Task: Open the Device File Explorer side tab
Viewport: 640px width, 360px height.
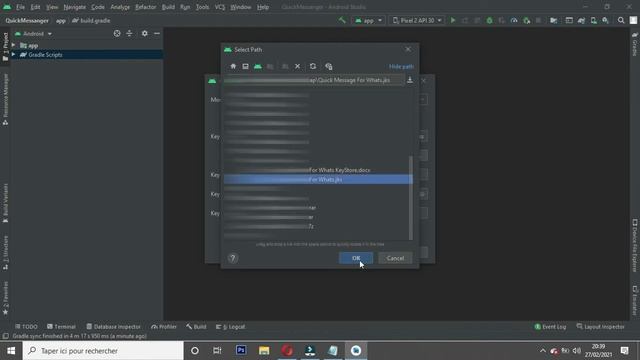Action: [x=635, y=246]
